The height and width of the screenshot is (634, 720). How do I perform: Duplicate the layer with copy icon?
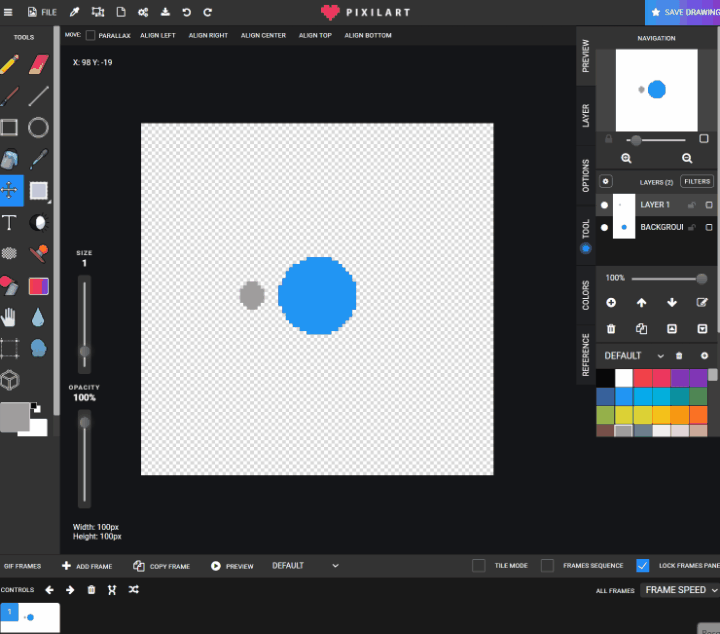coord(641,329)
